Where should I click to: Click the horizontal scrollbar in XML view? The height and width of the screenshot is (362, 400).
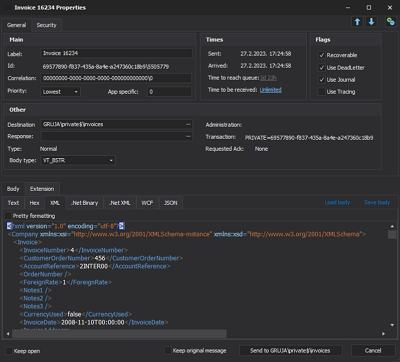(119, 333)
